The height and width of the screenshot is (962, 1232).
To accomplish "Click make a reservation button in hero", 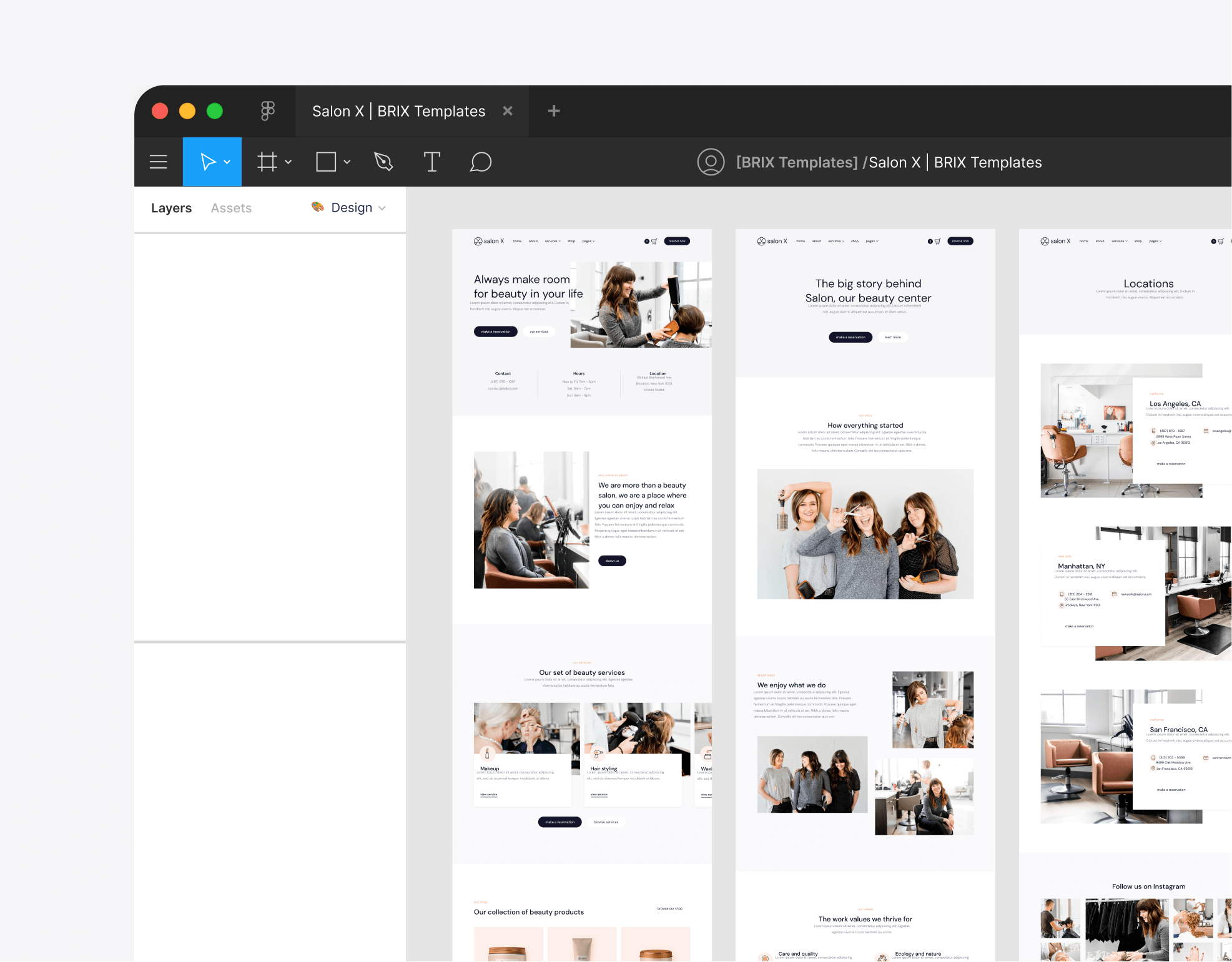I will point(496,331).
